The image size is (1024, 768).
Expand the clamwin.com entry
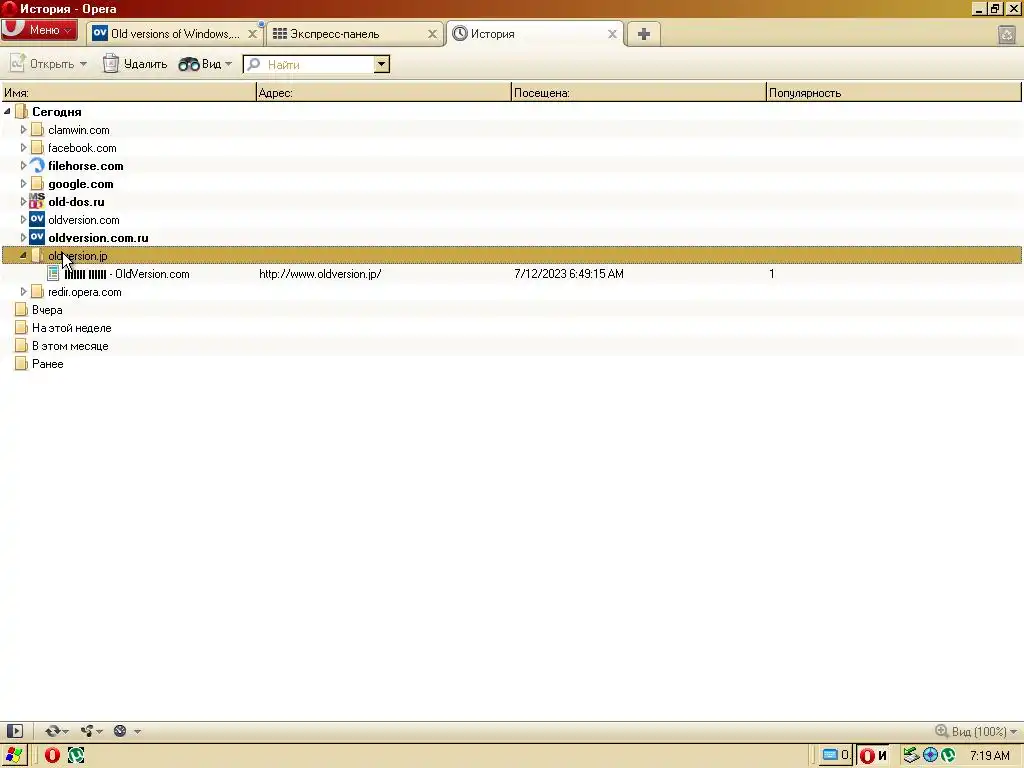click(x=23, y=130)
